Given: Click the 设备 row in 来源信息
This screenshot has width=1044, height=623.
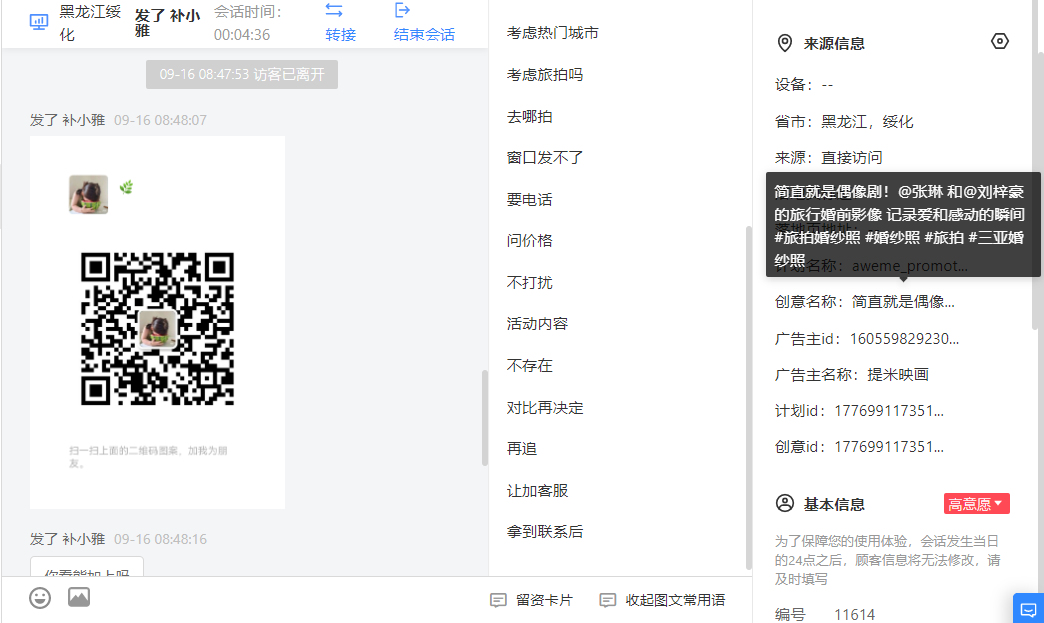Looking at the screenshot, I should coord(804,85).
